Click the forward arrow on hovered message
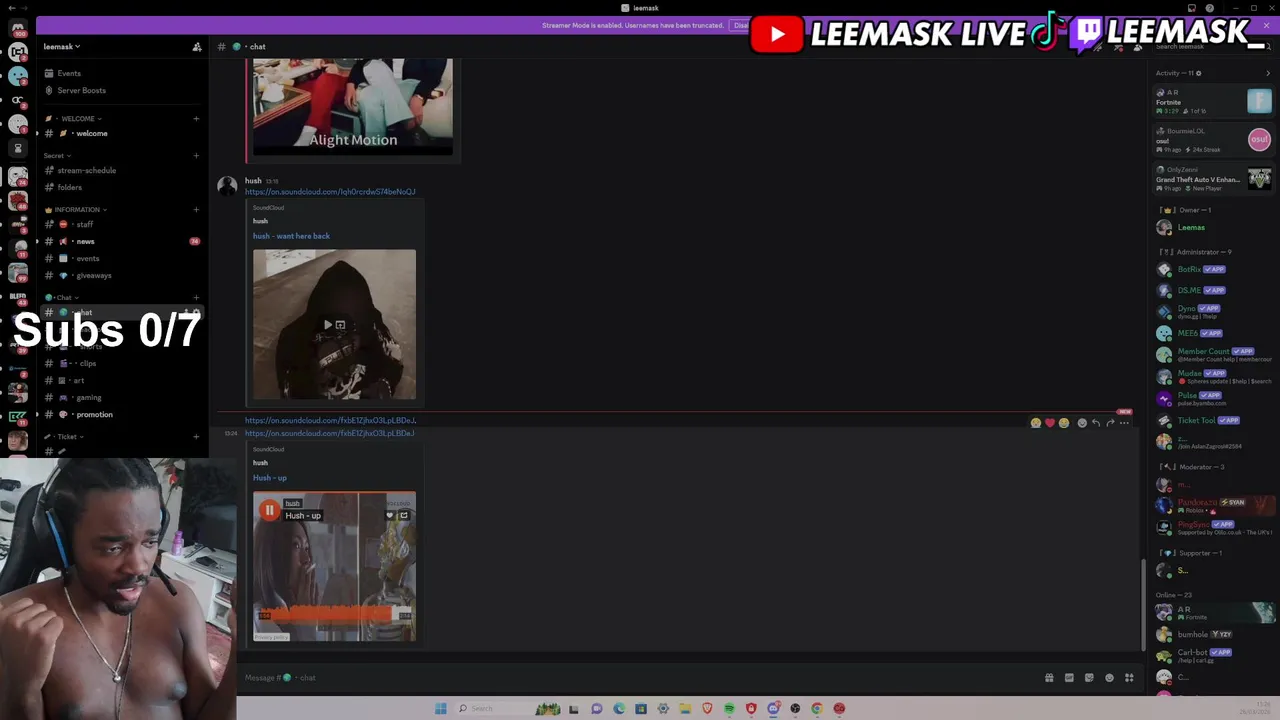 pos(1110,423)
